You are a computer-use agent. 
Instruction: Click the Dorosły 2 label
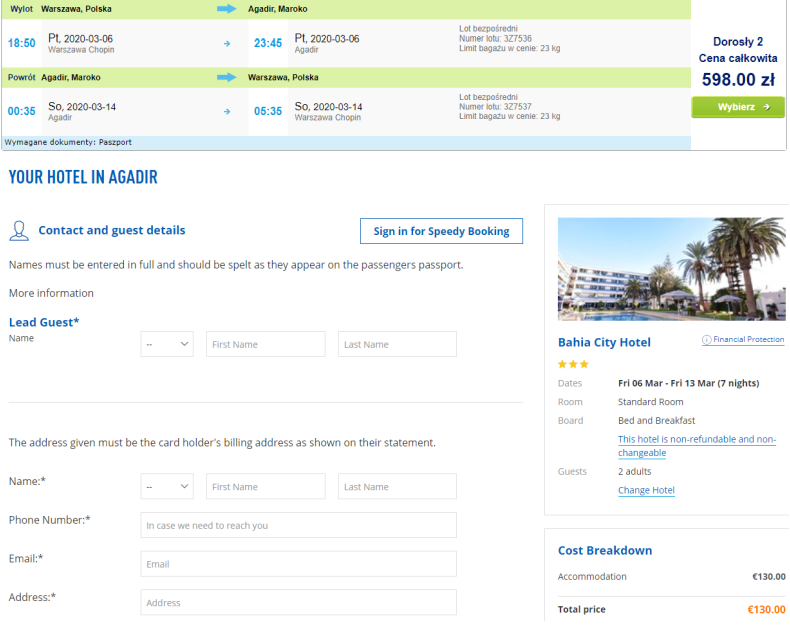point(738,42)
